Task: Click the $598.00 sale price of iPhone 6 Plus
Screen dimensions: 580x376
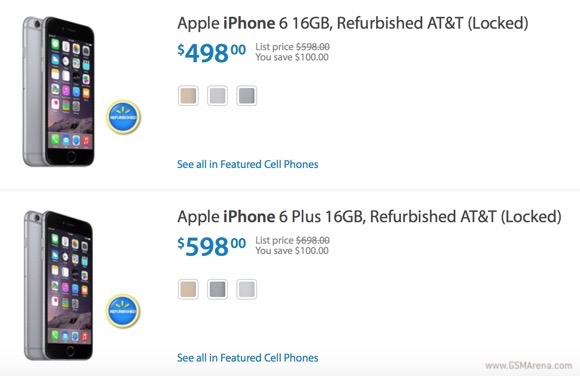Action: pos(212,246)
